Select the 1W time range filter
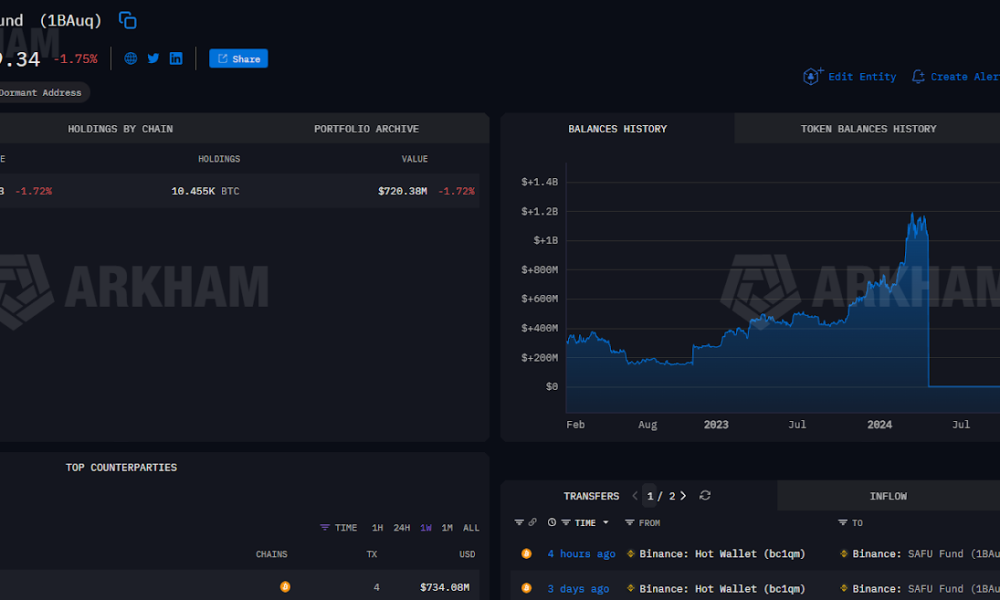The image size is (1000, 600). tap(424, 527)
